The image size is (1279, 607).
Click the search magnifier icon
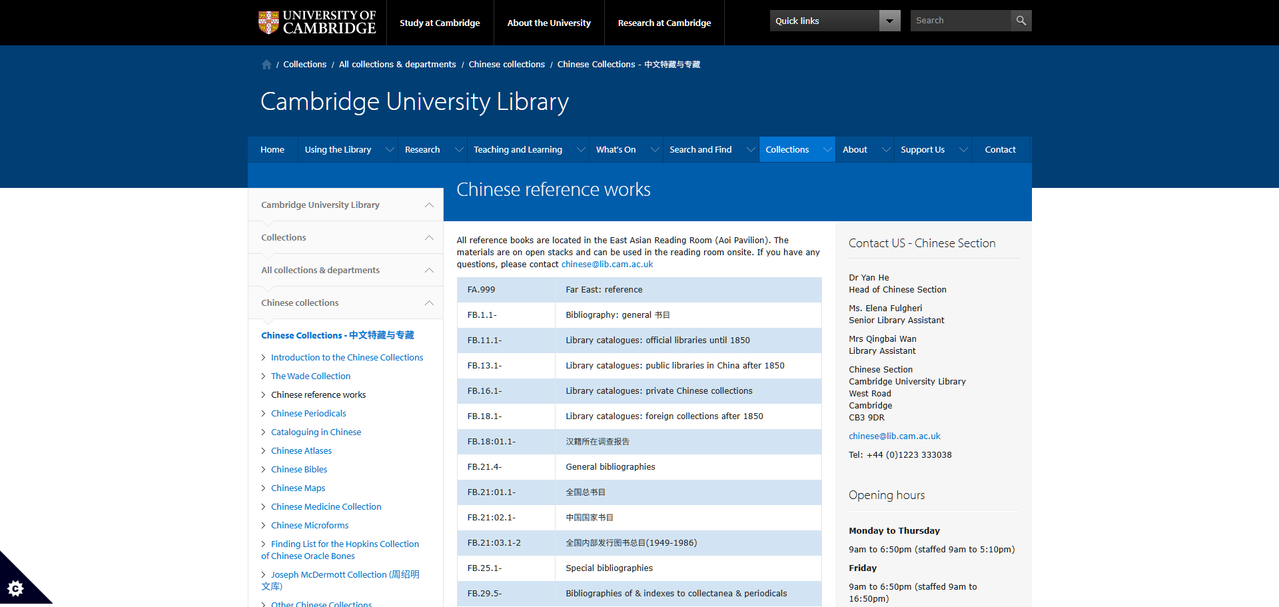[x=1020, y=21]
